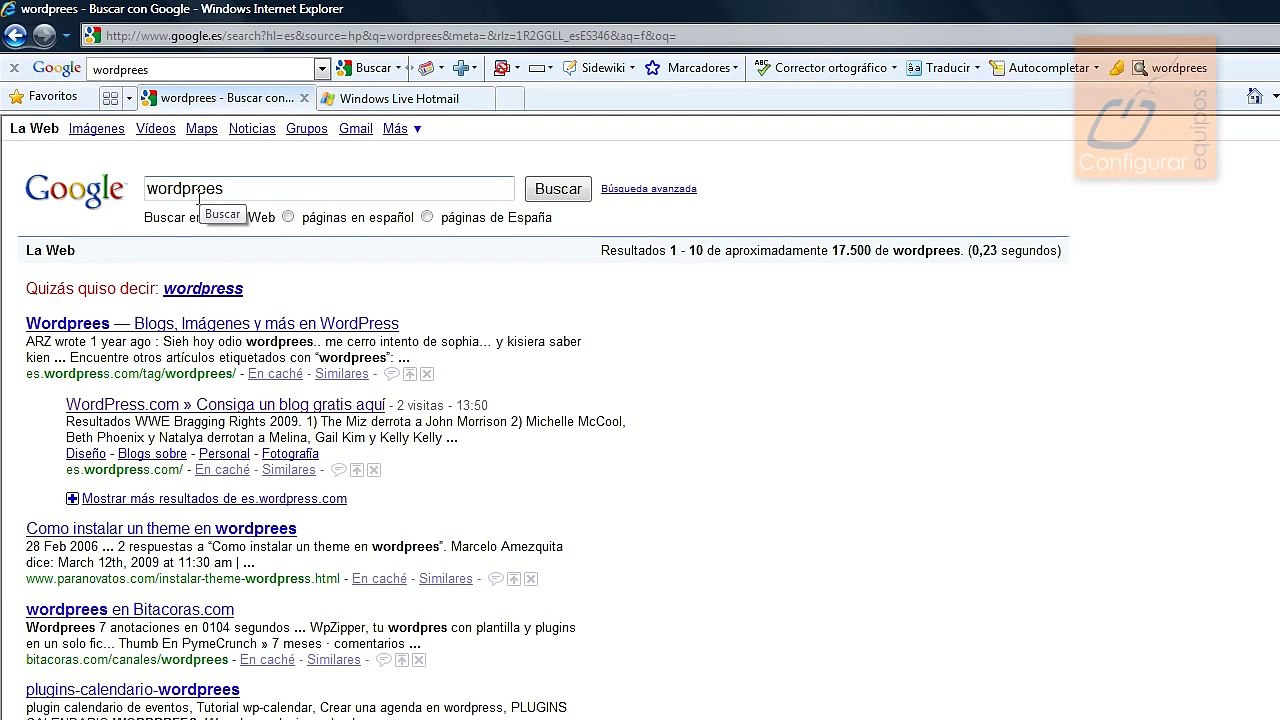Viewport: 1280px width, 720px height.
Task: Open the recent pages dropdown beside Forward
Action: [66, 36]
